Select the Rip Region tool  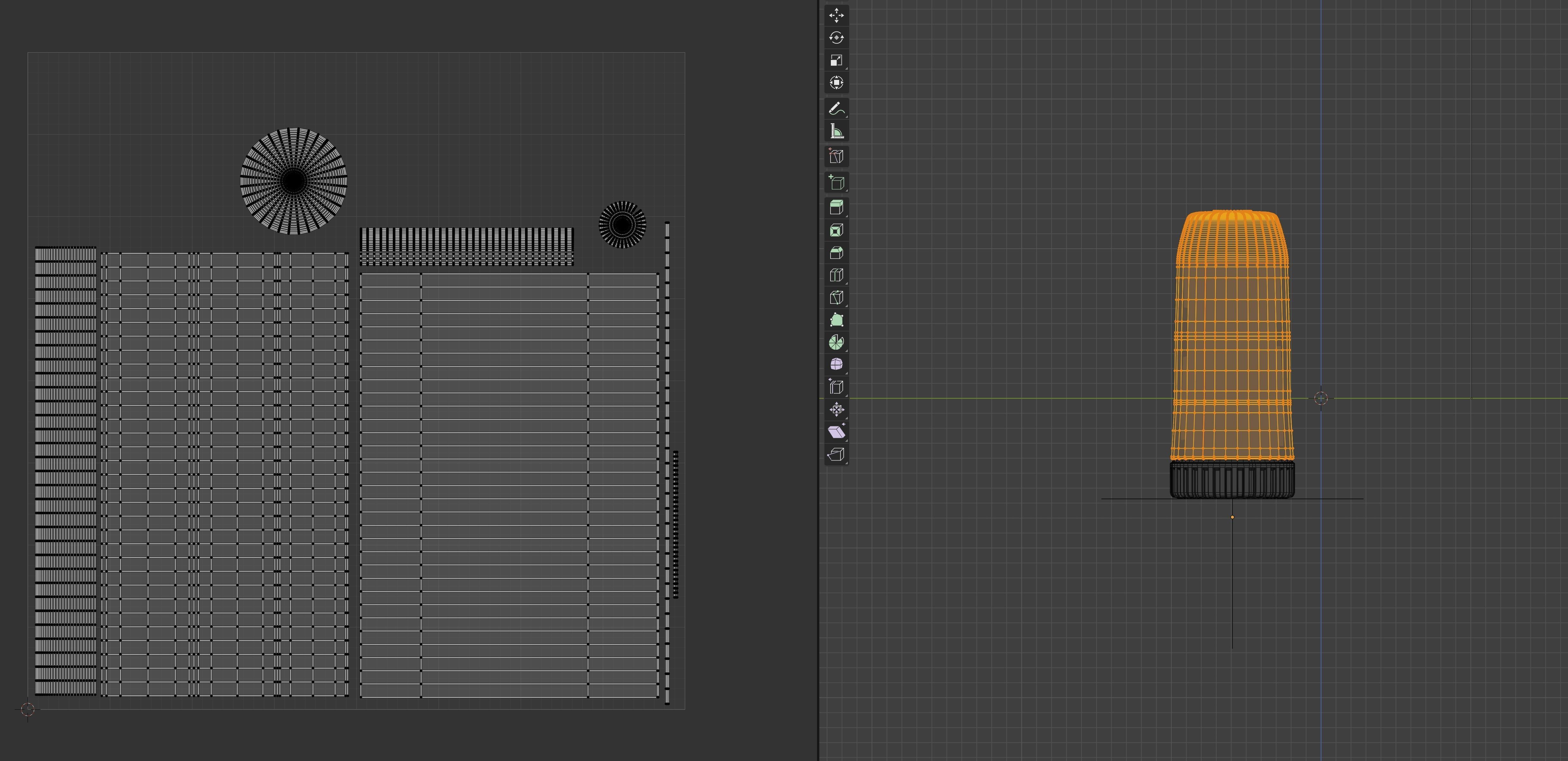[x=836, y=454]
